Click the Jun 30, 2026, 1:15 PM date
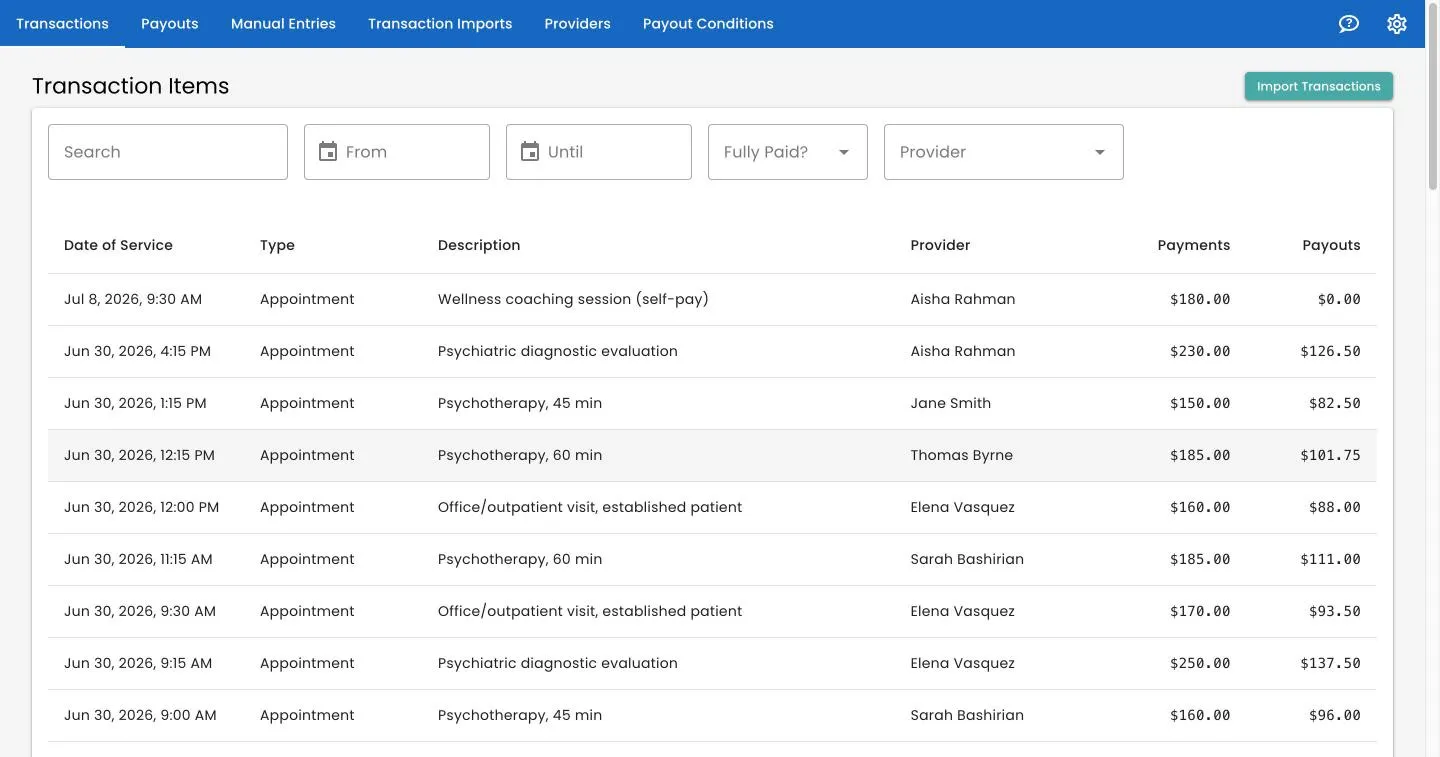The image size is (1440, 757). (135, 403)
